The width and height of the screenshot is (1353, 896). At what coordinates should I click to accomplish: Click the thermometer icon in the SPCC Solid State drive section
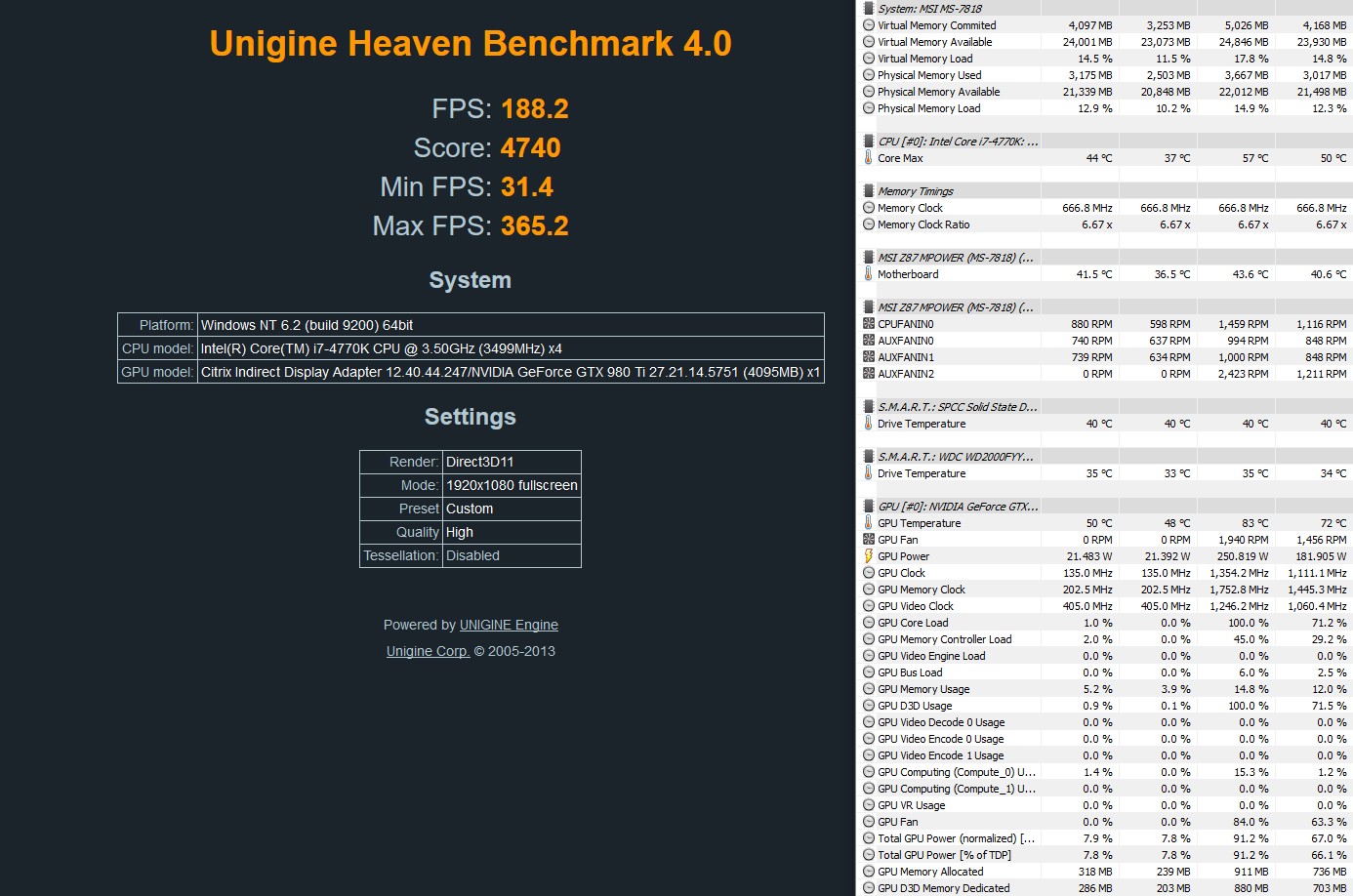[x=868, y=423]
